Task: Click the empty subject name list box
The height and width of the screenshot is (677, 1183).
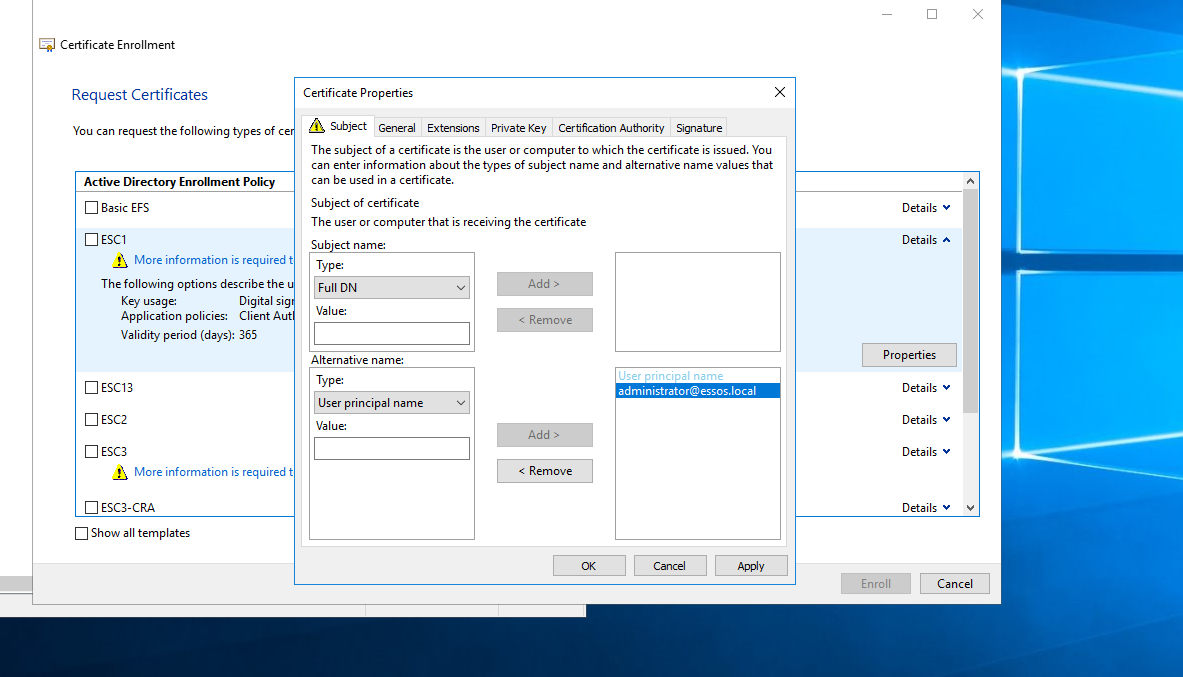Action: click(x=698, y=302)
